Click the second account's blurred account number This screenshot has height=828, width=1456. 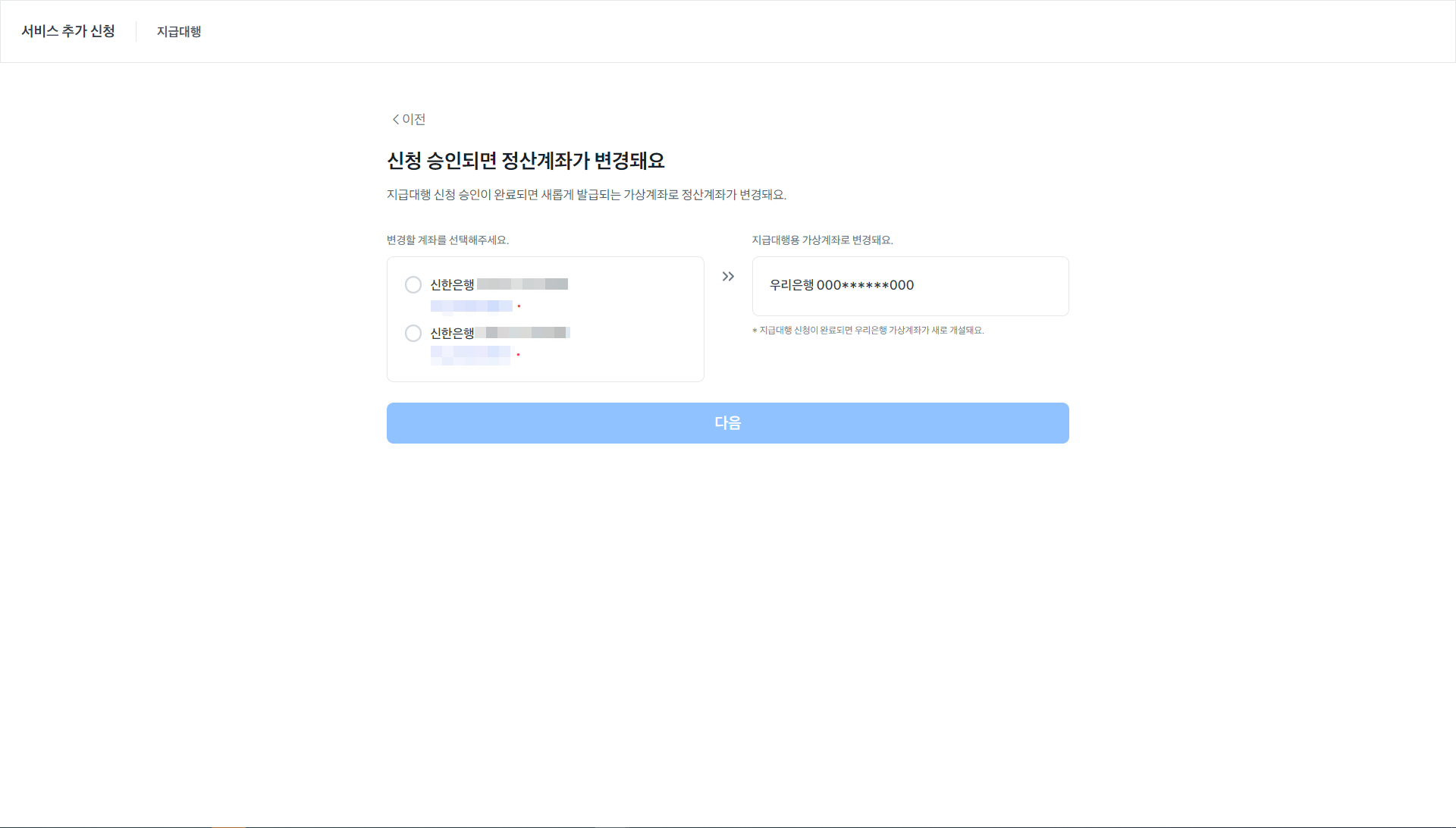tap(523, 333)
